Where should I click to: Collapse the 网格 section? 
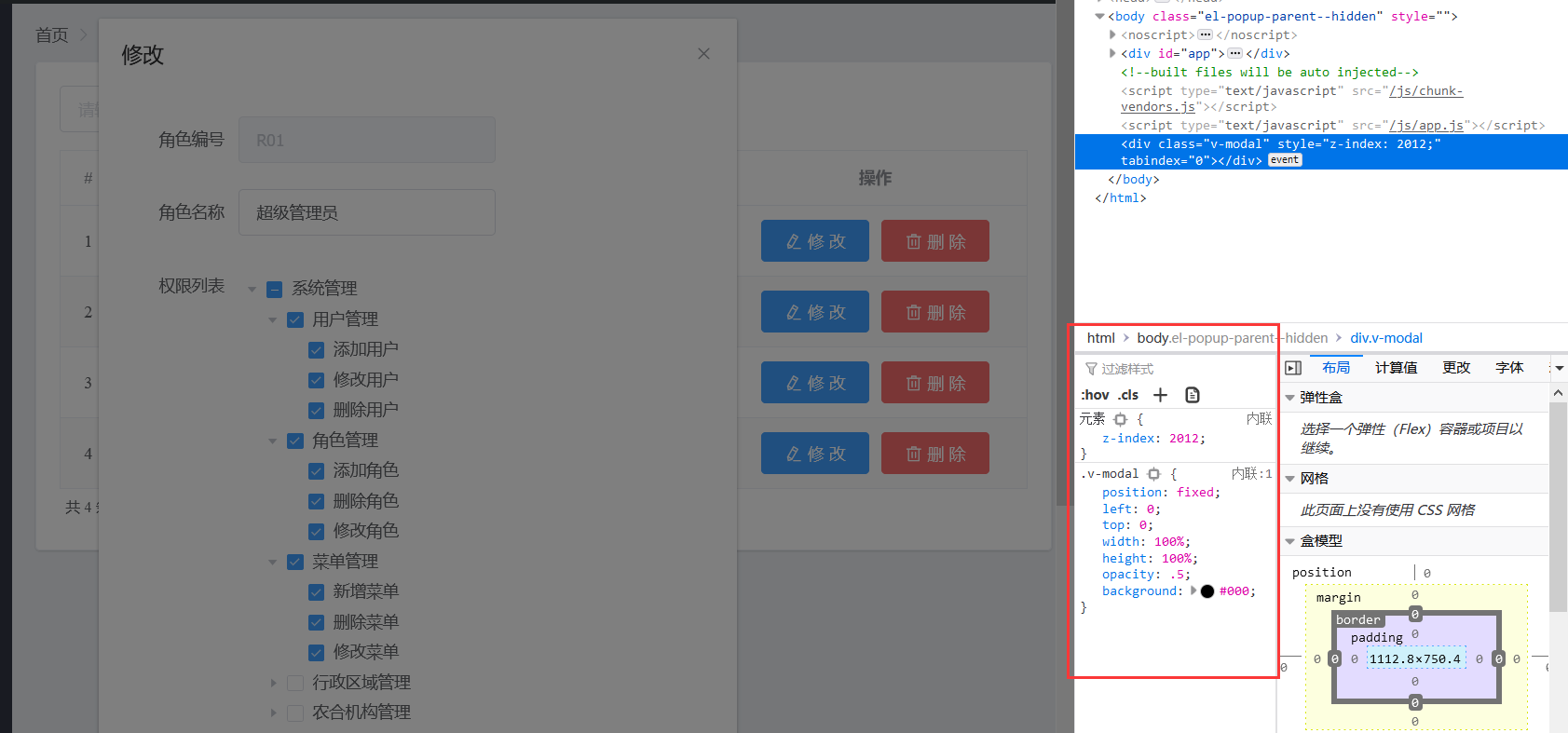click(x=1289, y=479)
